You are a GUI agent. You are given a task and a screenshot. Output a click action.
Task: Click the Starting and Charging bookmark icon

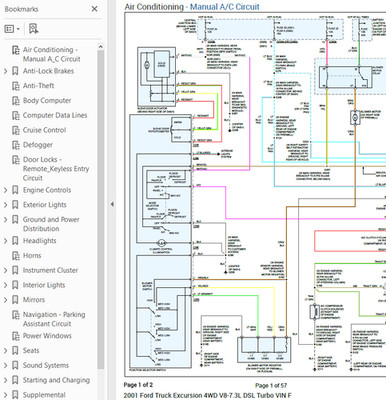point(15,380)
